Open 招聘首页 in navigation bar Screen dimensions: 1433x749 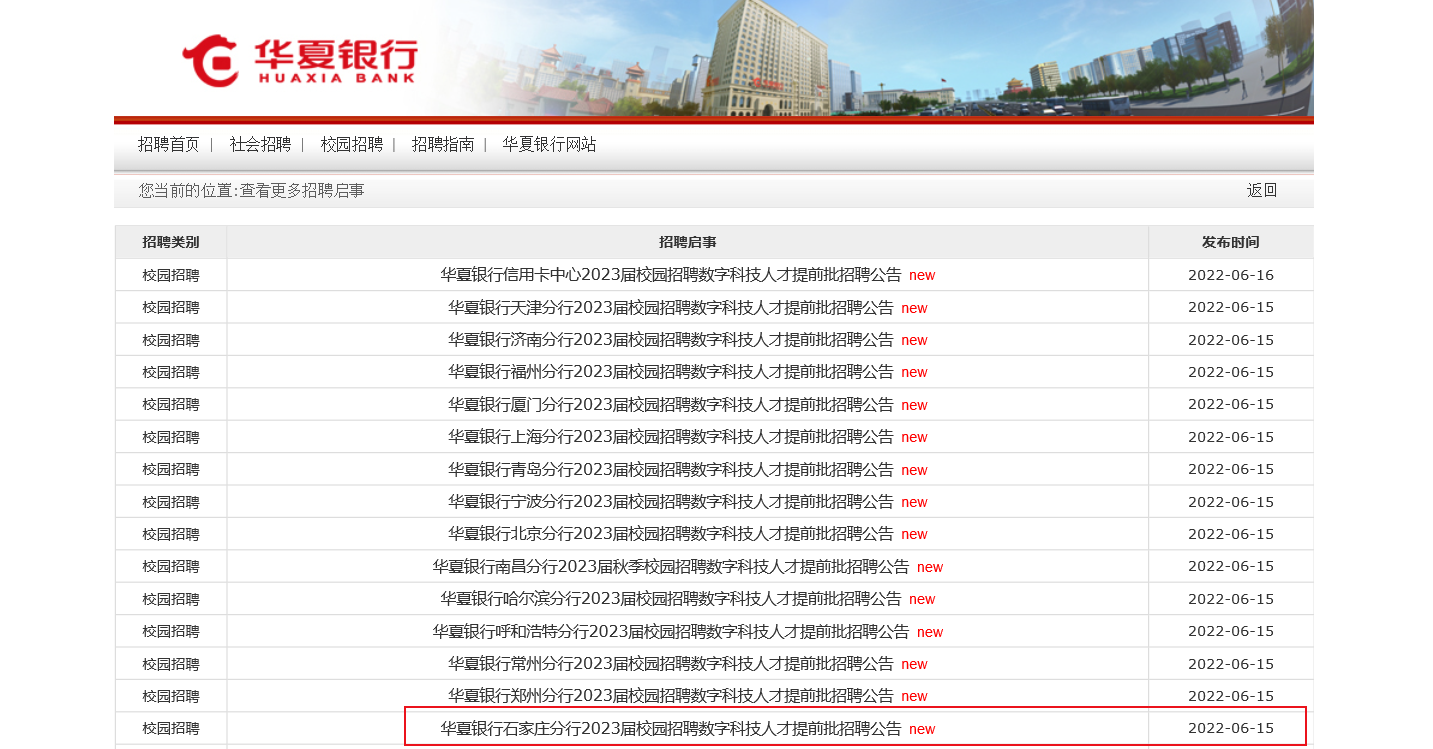(169, 144)
